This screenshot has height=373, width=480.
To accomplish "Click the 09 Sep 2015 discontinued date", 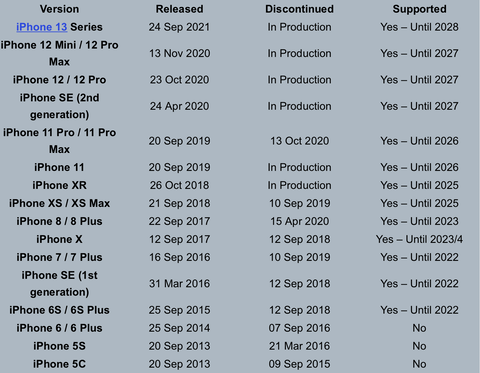I will pos(299,364).
